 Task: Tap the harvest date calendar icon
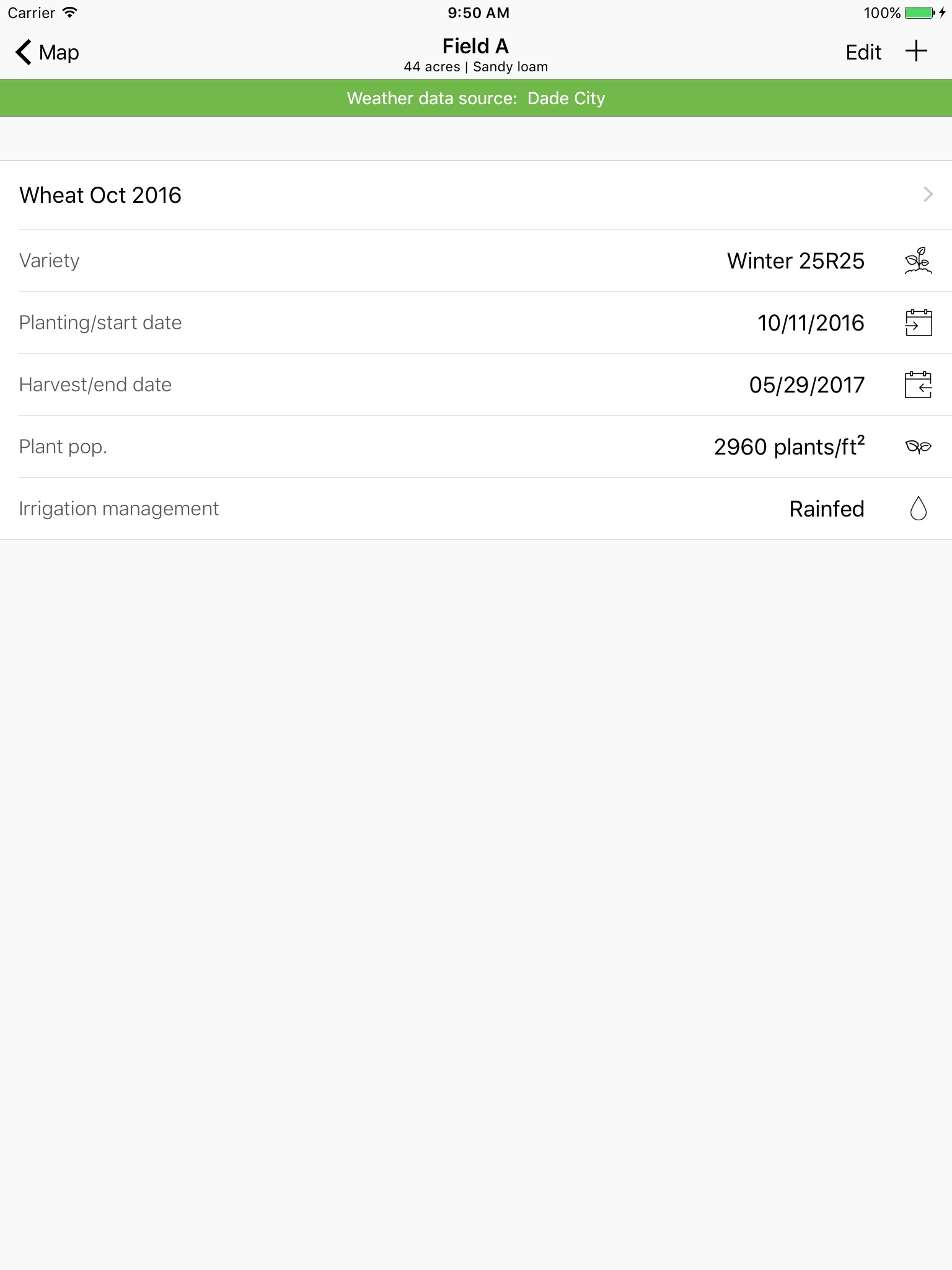[918, 384]
